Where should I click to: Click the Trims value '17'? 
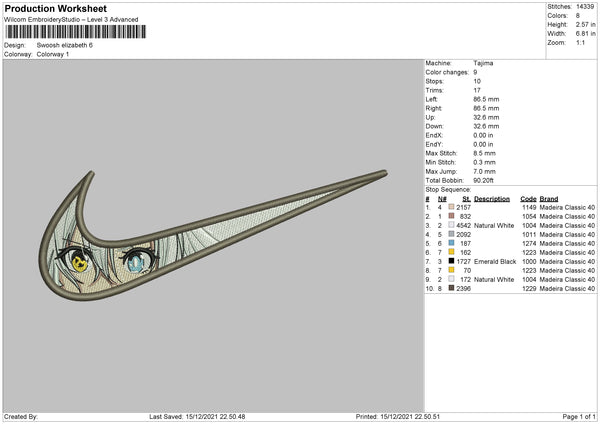coord(477,90)
